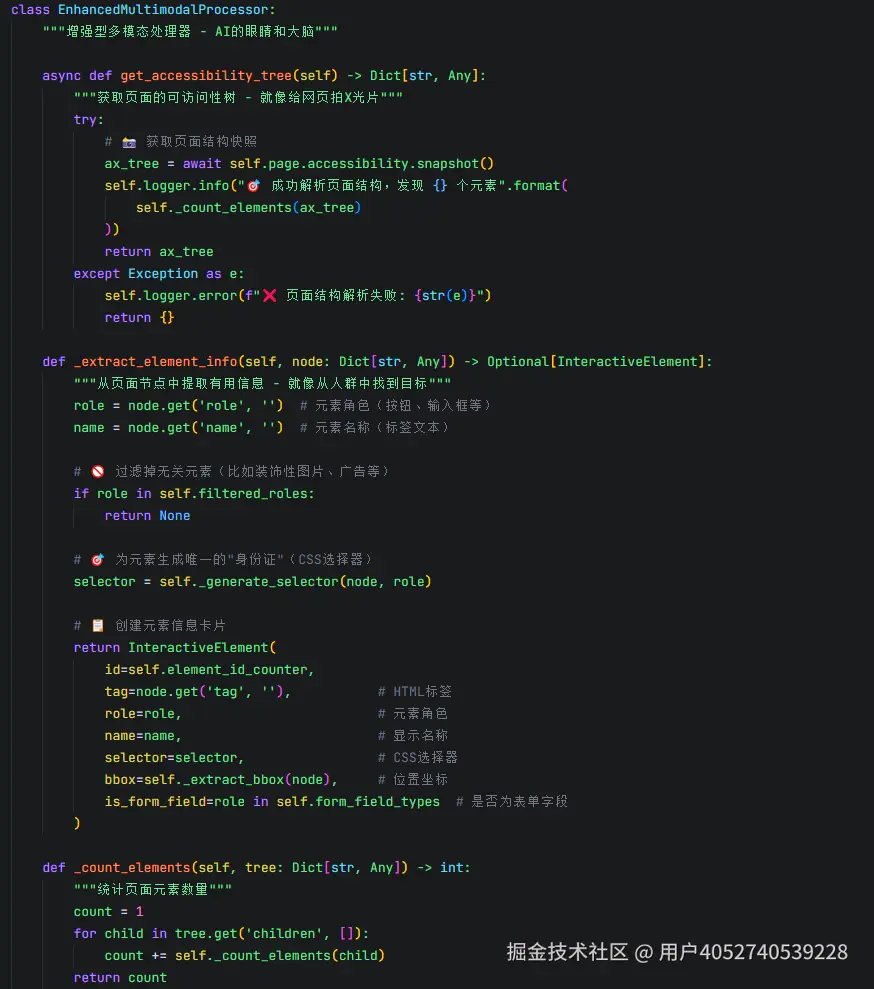Image resolution: width=874 pixels, height=989 pixels.
Task: Click "except Exception as e:" line
Action: tap(159, 274)
